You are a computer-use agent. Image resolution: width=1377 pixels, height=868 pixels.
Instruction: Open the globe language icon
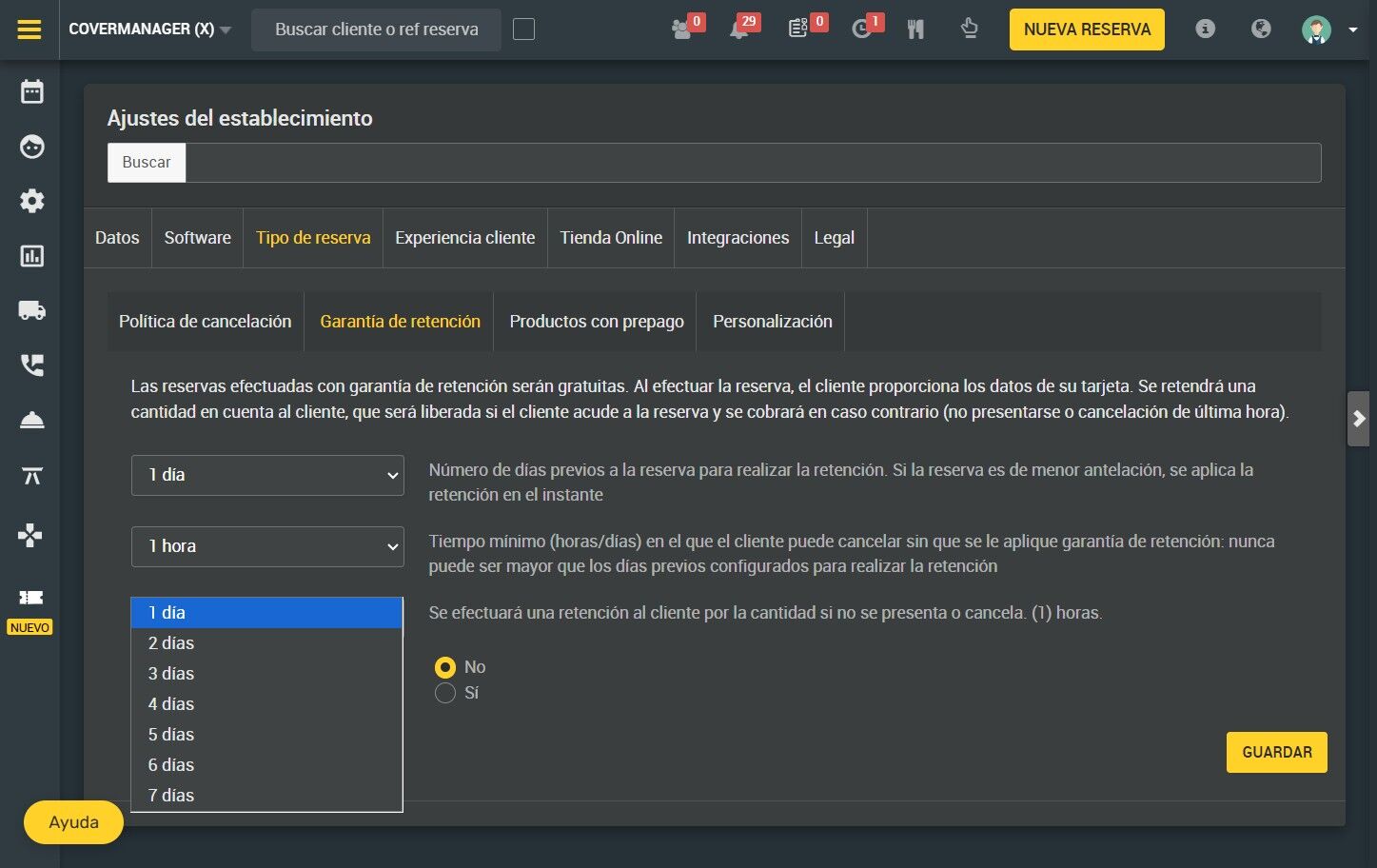tap(1261, 29)
